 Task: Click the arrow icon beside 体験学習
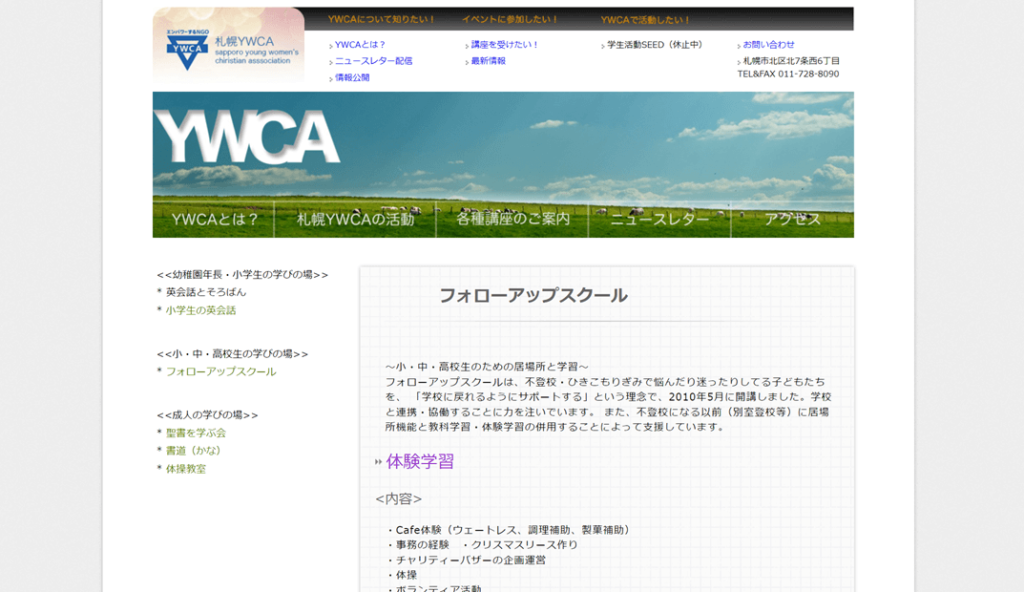(378, 462)
